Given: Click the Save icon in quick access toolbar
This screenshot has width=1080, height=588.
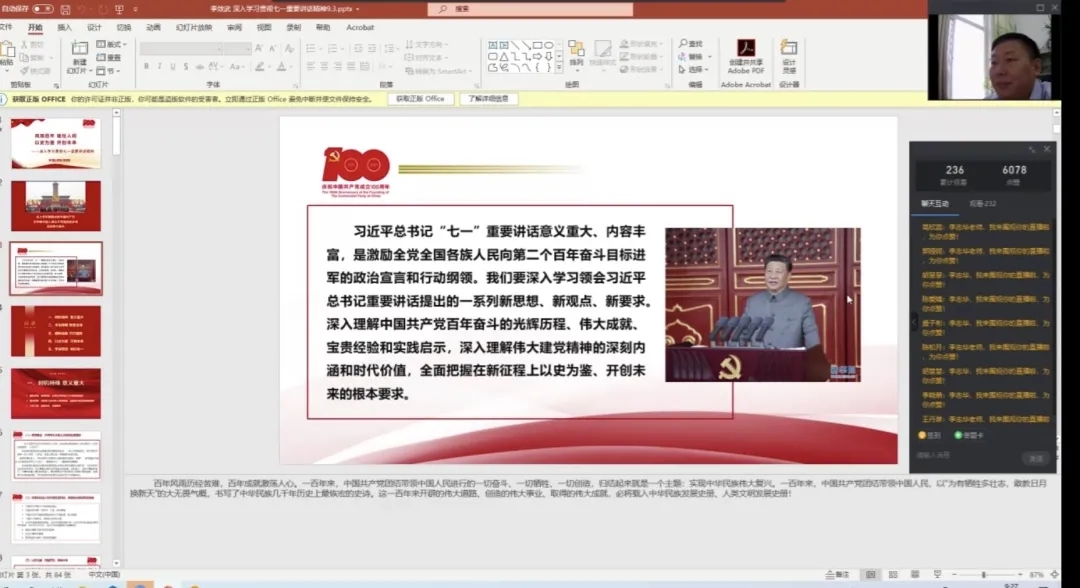Looking at the screenshot, I should point(65,9).
